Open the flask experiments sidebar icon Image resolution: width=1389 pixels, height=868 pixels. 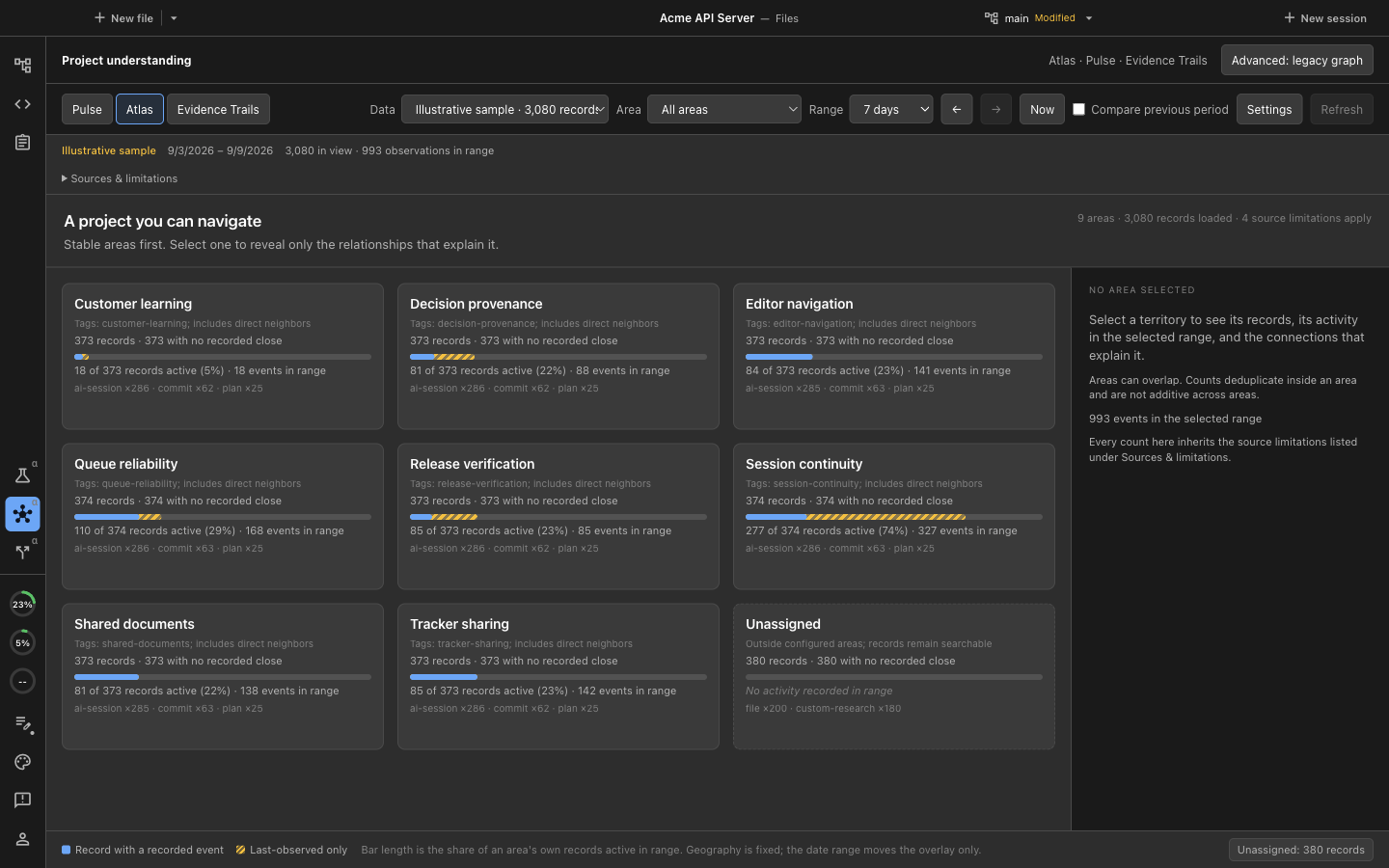pyautogui.click(x=22, y=475)
